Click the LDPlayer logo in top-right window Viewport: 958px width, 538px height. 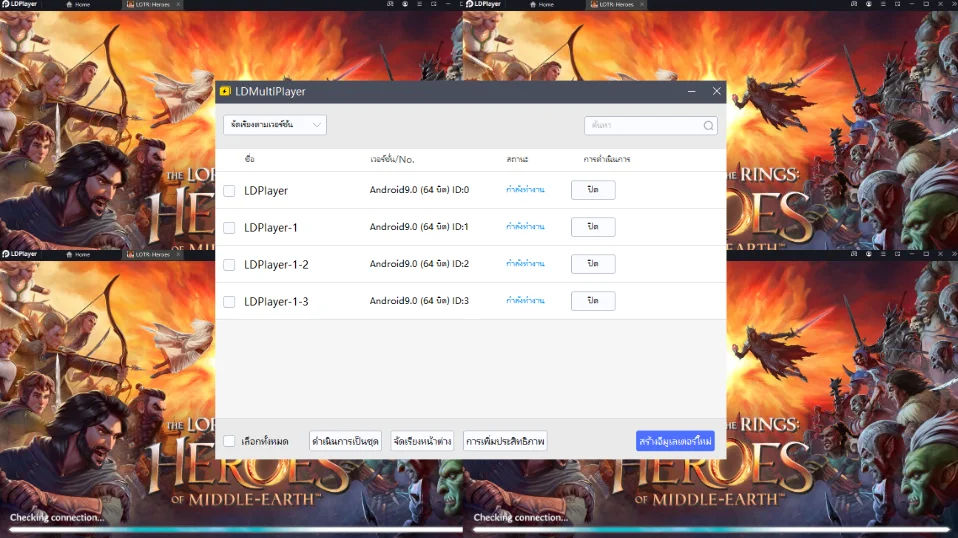click(483, 4)
